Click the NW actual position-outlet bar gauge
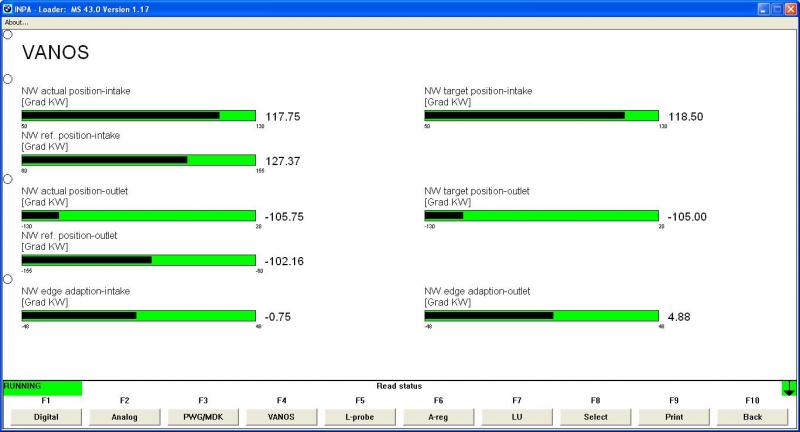800x432 pixels. (x=139, y=216)
